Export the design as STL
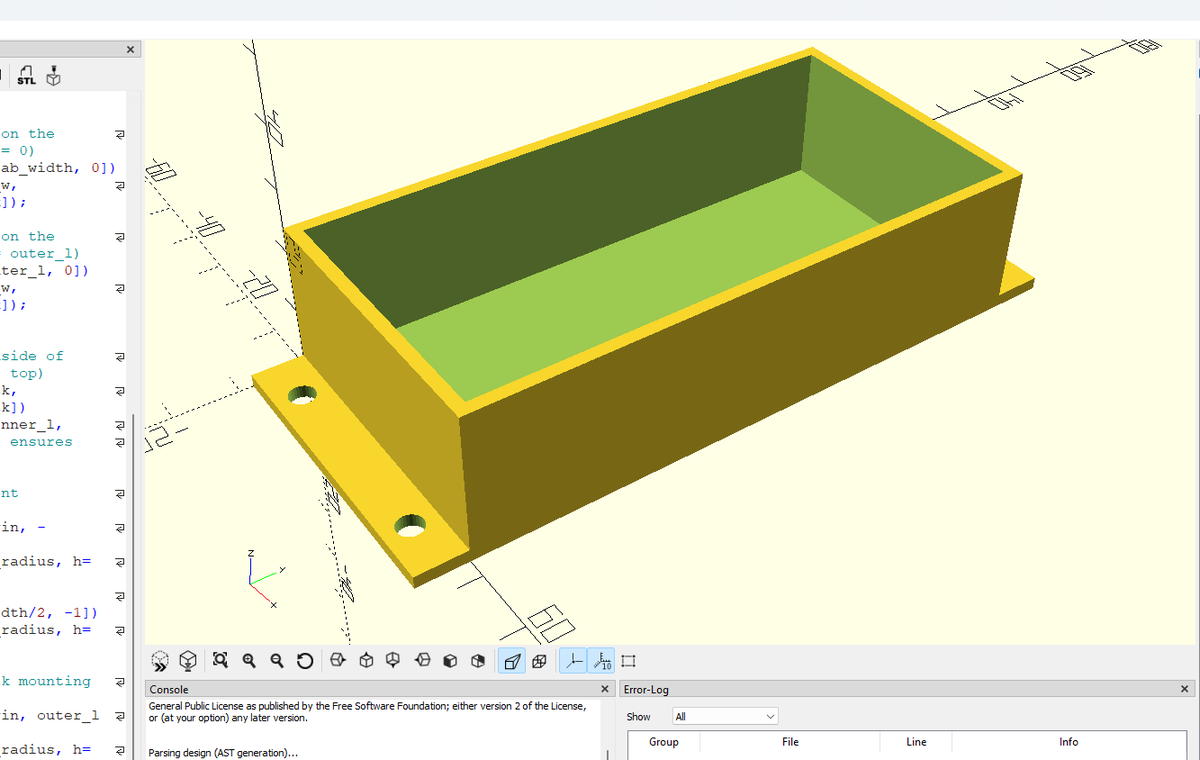This screenshot has height=760, width=1200. [x=27, y=77]
